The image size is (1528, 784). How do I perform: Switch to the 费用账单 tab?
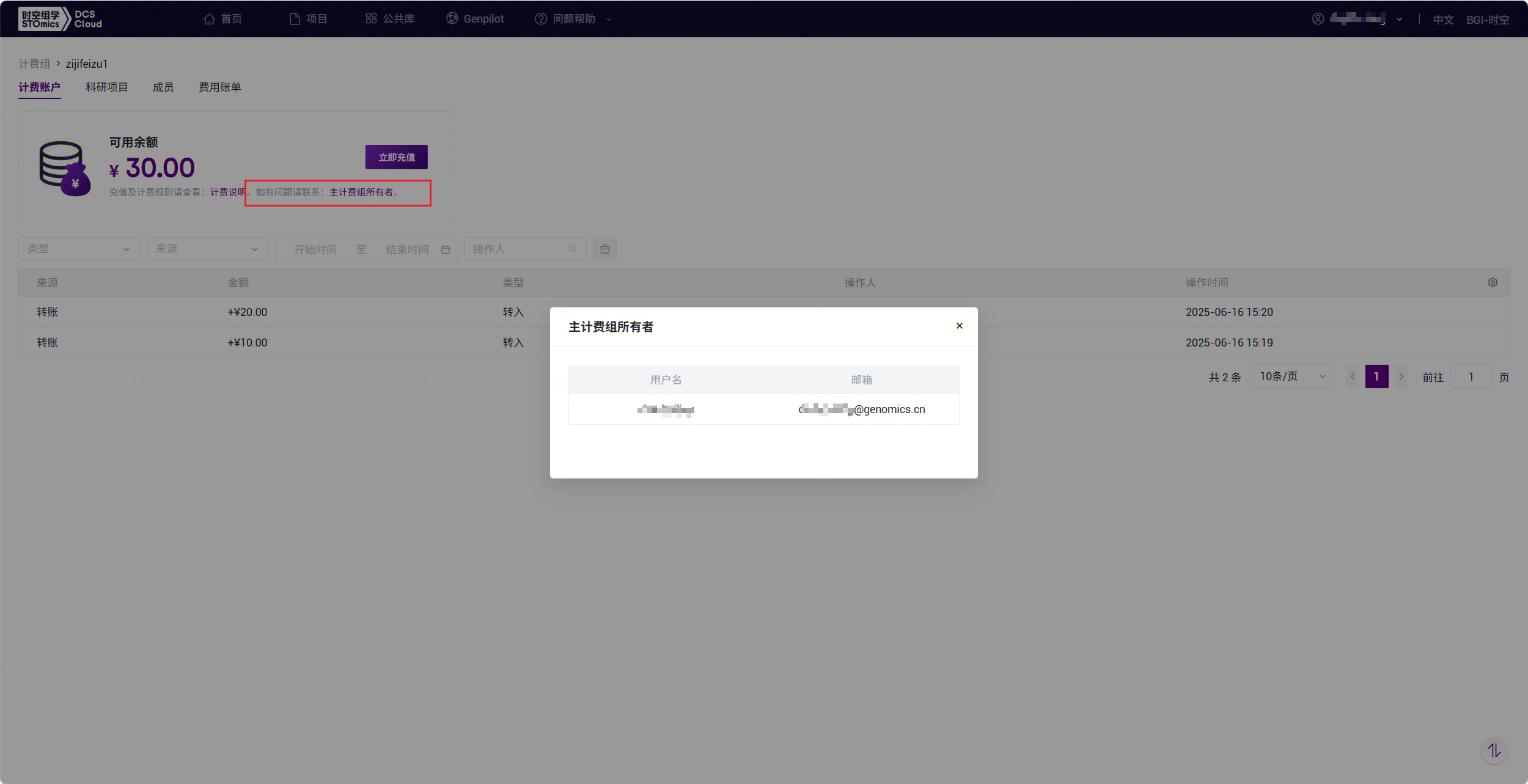219,87
